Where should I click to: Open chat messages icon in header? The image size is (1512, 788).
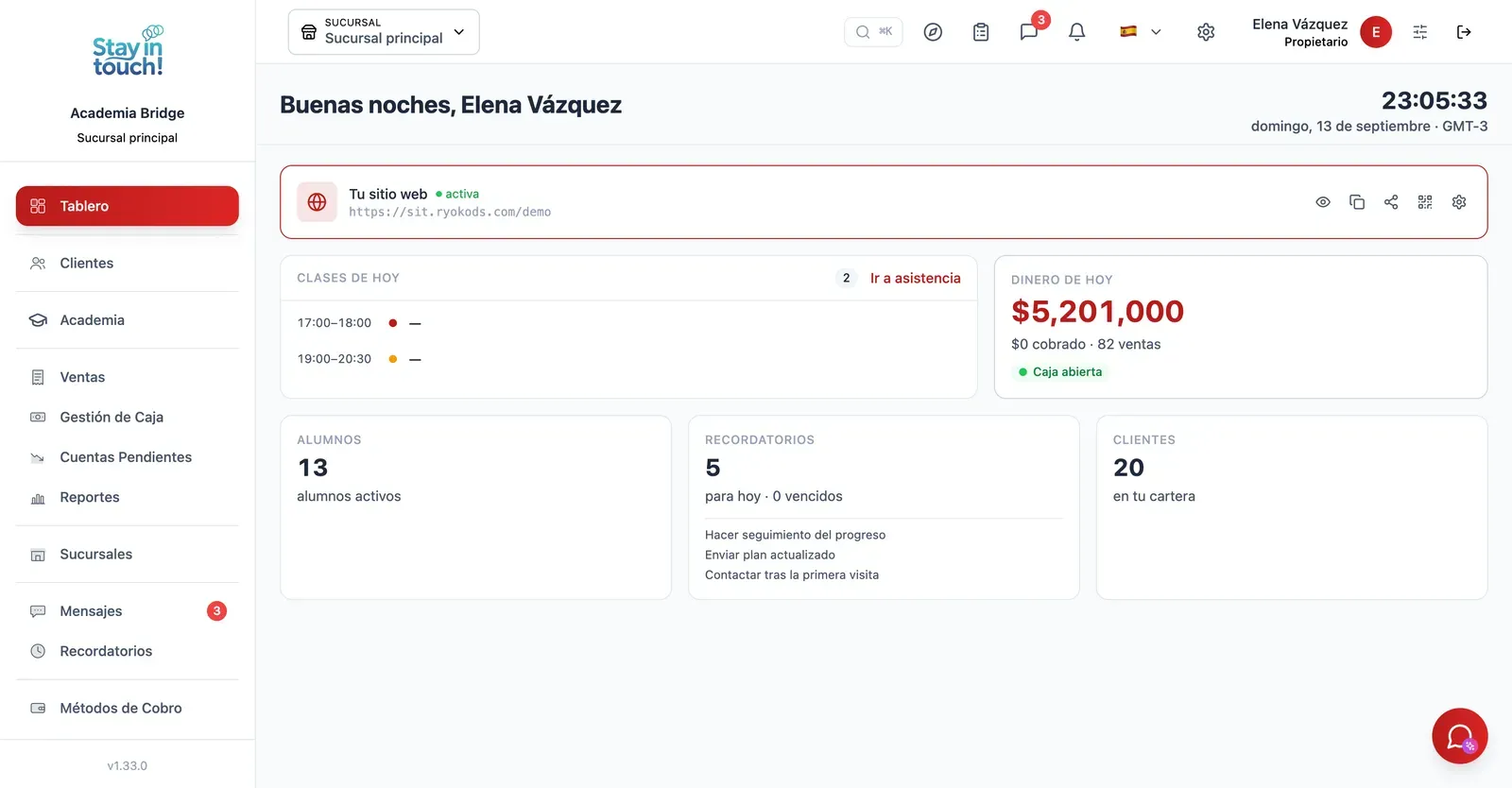[x=1029, y=32]
